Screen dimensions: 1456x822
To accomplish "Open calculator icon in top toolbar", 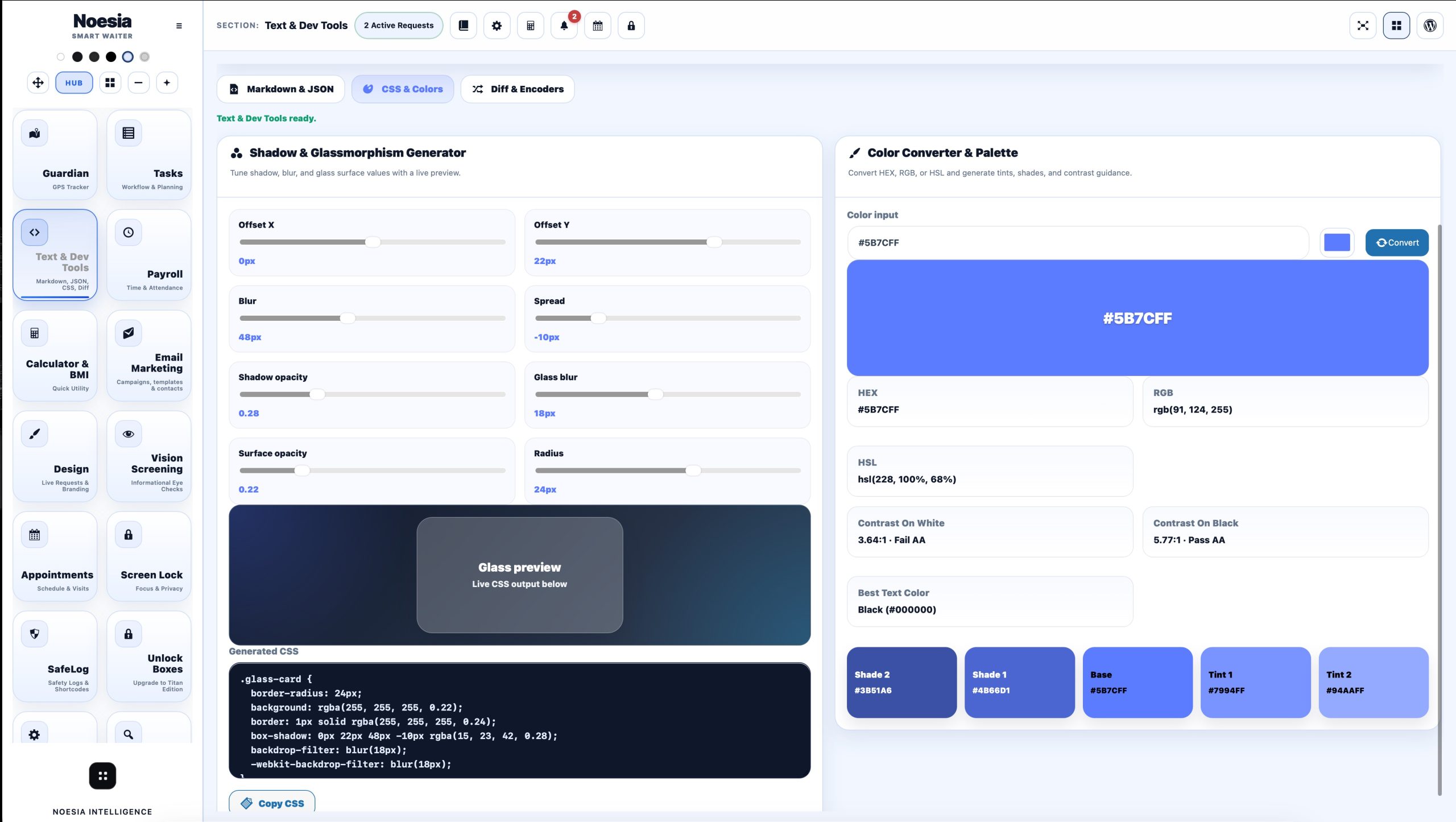I will pos(531,26).
